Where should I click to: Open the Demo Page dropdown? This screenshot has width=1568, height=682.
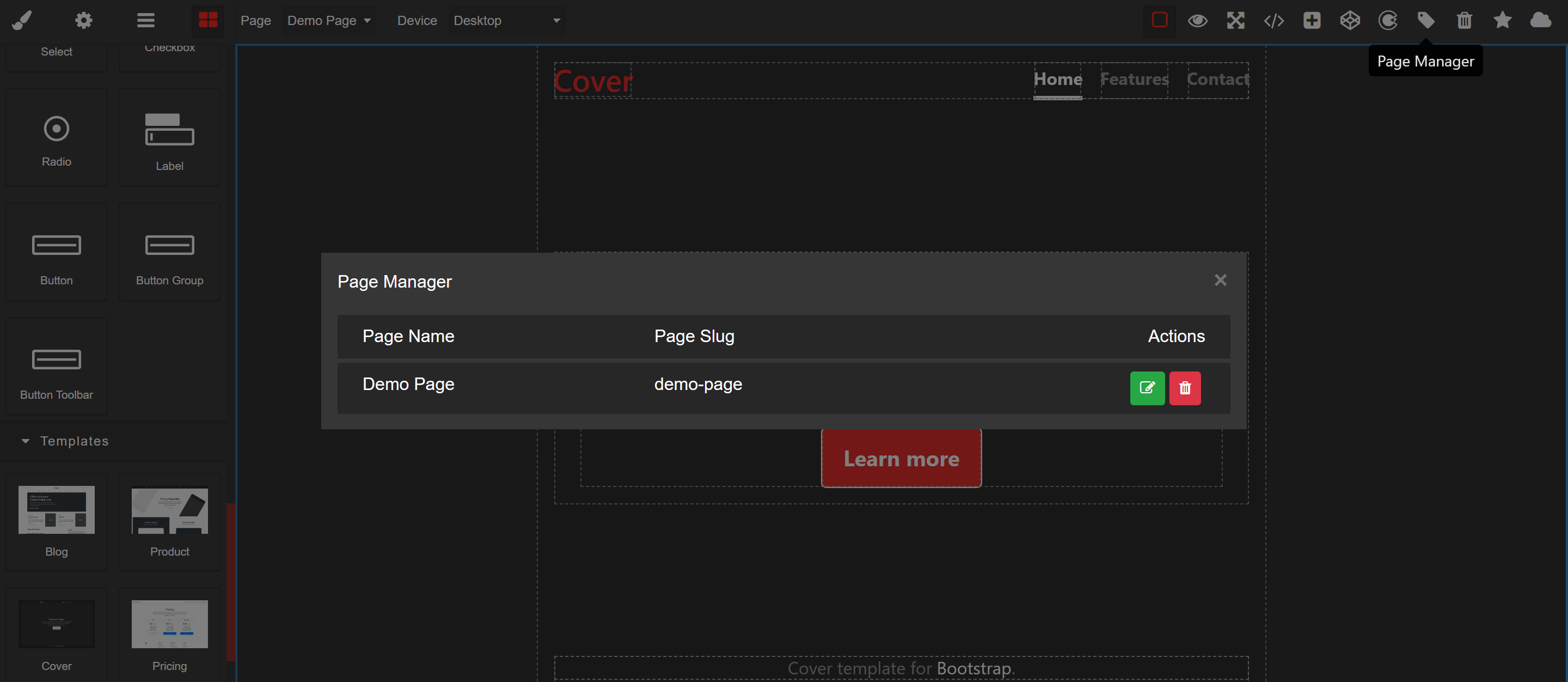[x=329, y=21]
